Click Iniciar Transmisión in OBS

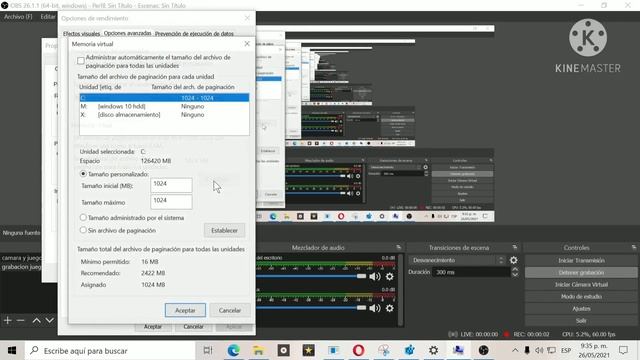coord(581,260)
